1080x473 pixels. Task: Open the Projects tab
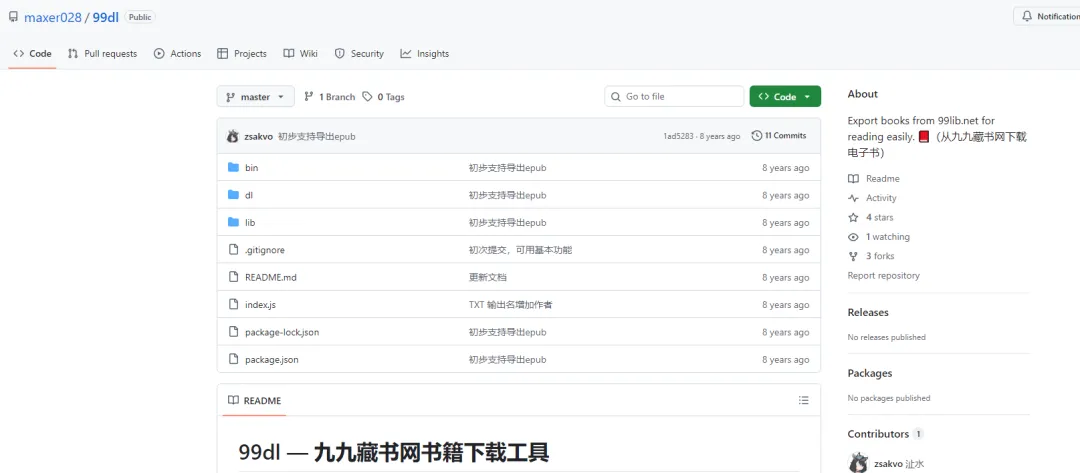coord(242,54)
